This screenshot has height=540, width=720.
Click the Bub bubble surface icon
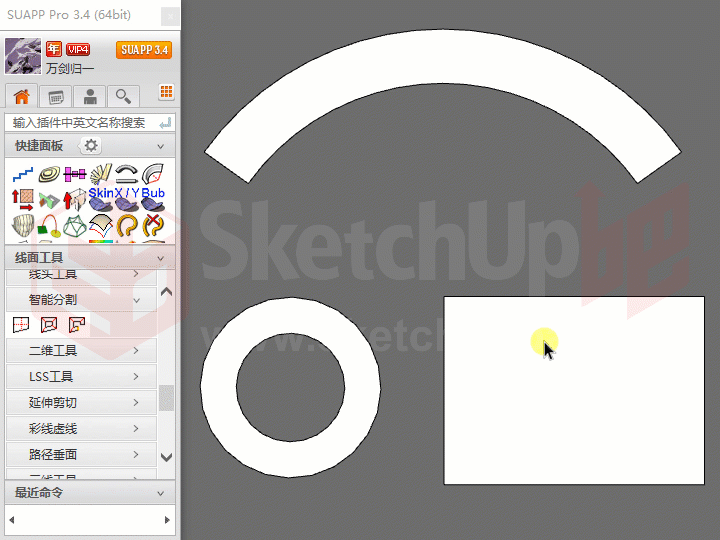153,199
